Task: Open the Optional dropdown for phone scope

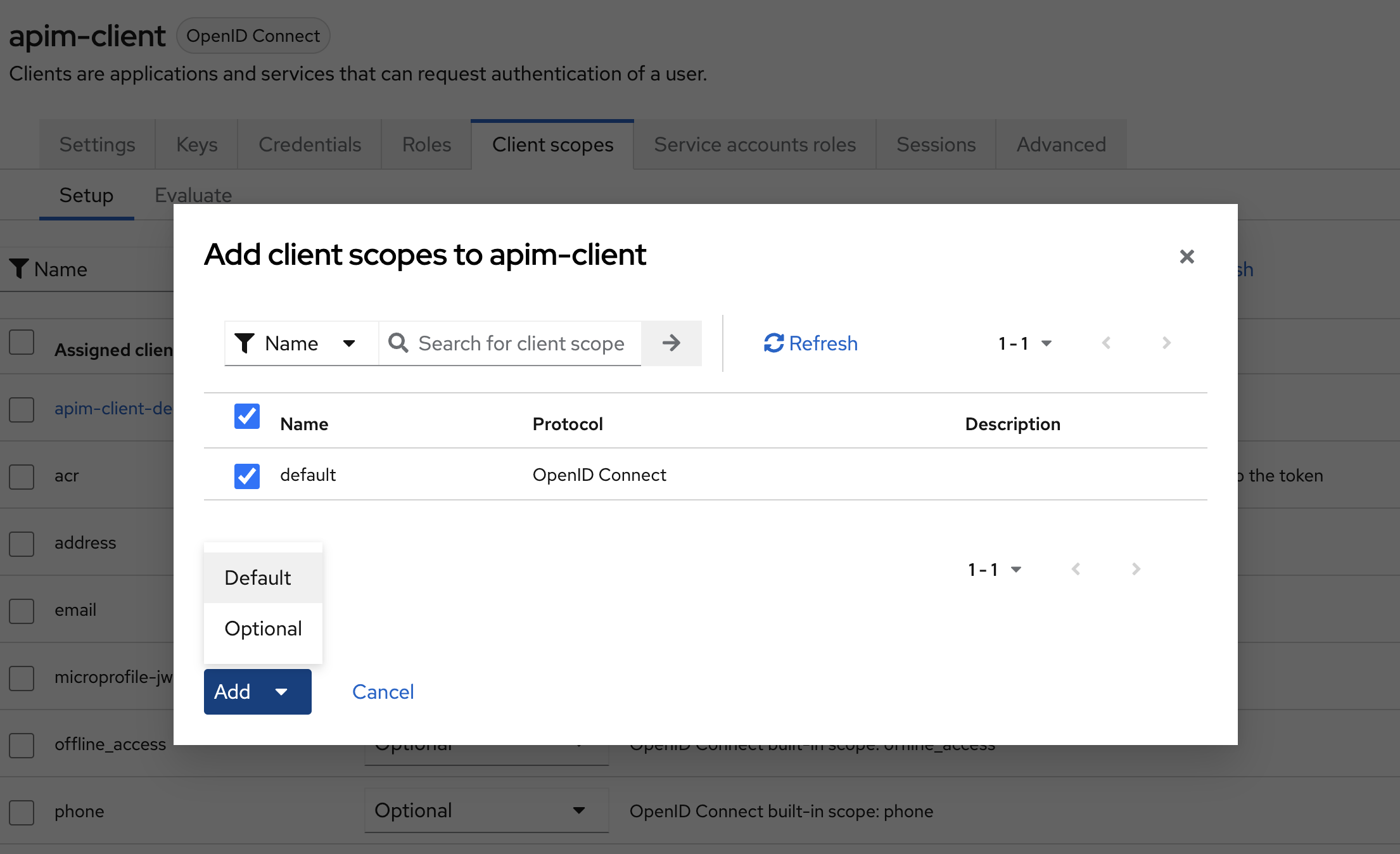Action: 485,811
